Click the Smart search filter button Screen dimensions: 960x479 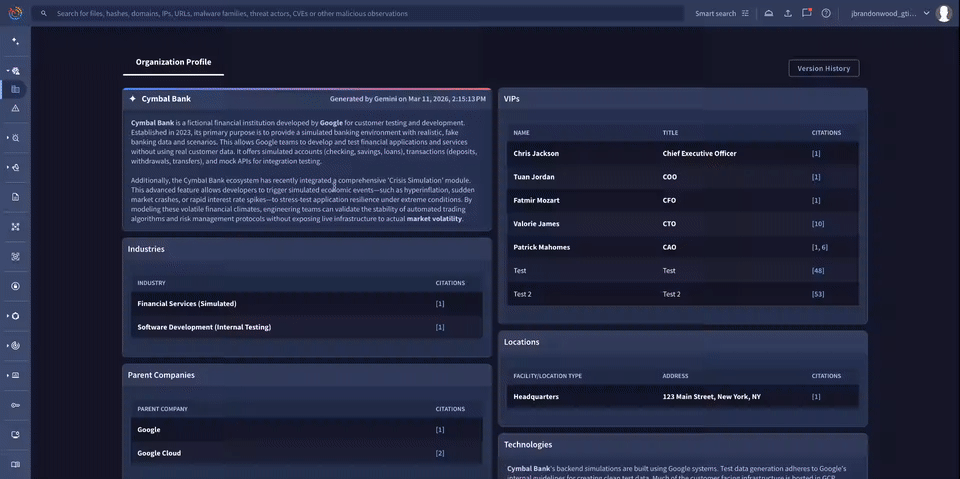(x=722, y=14)
